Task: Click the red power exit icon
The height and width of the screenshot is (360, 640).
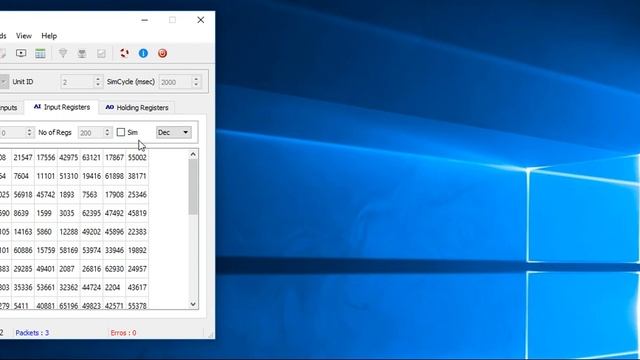Action: (x=162, y=53)
